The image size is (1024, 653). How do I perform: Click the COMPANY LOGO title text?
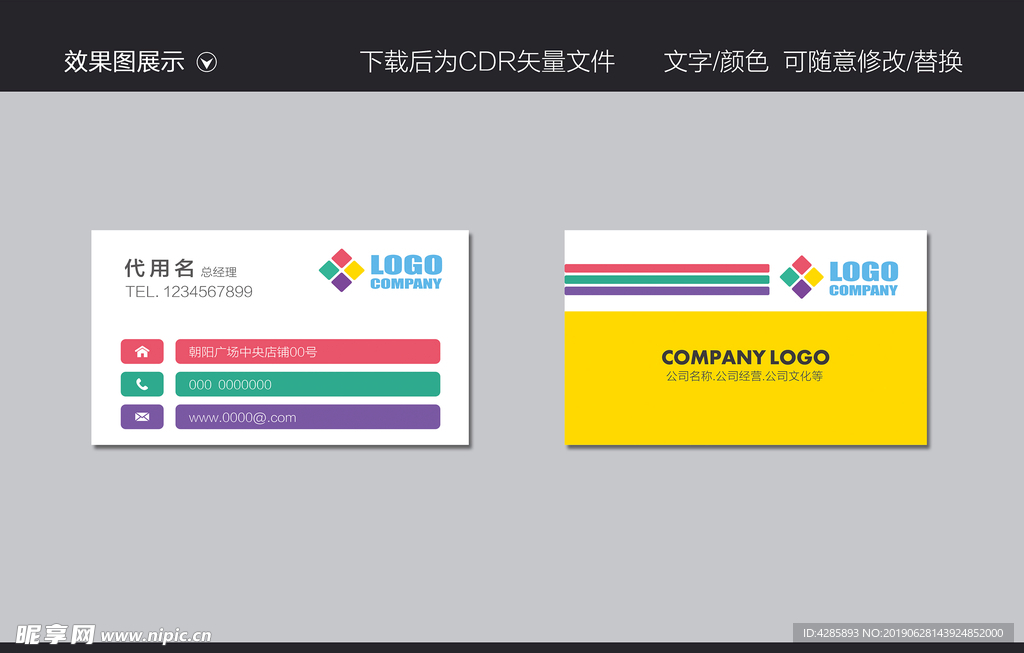745,357
